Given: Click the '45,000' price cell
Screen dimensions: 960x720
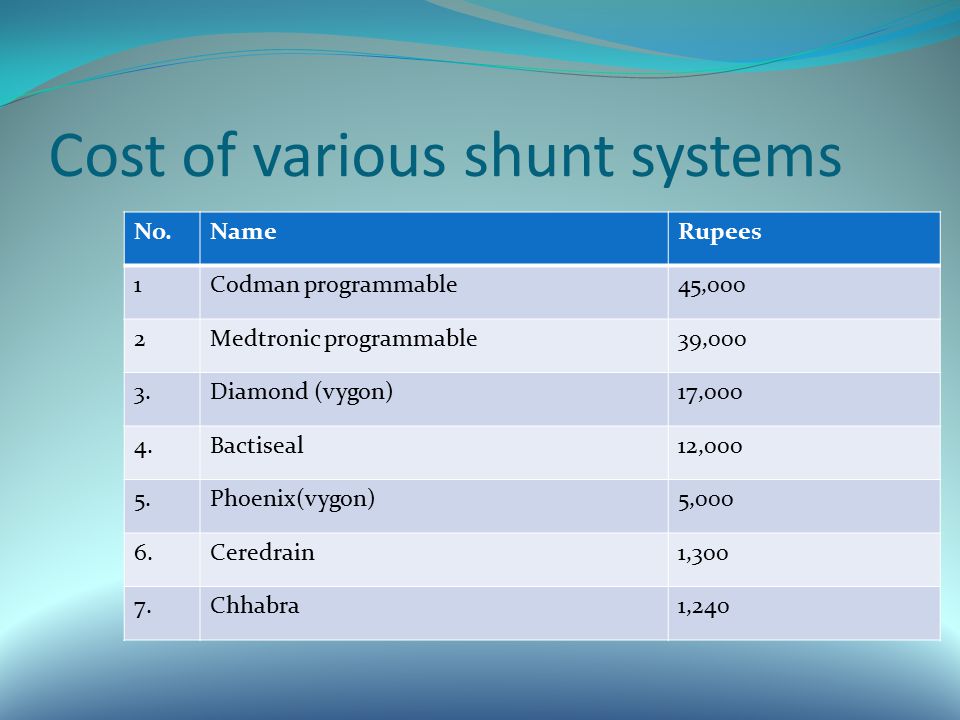Looking at the screenshot, I should [804, 292].
